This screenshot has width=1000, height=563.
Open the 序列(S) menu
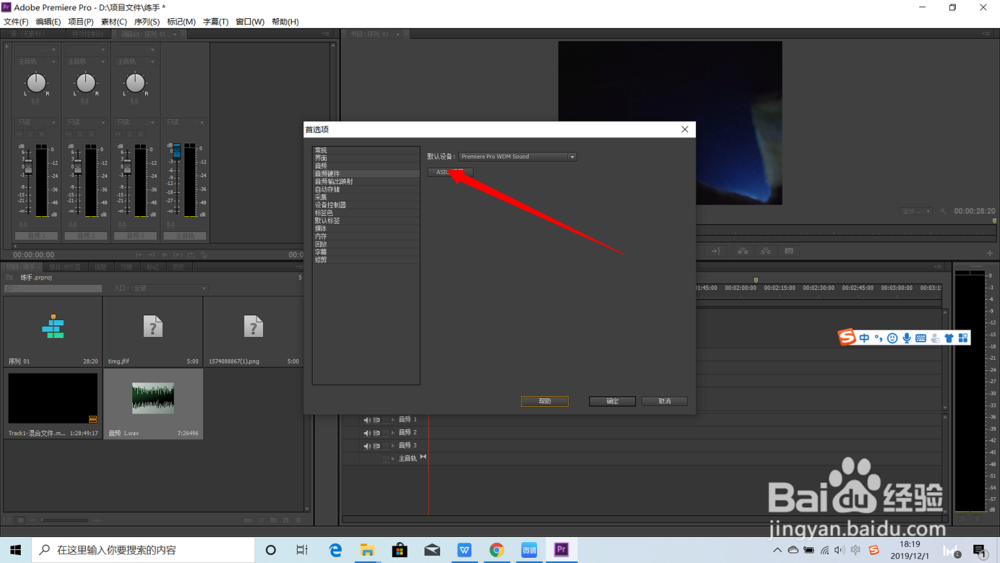[x=147, y=22]
